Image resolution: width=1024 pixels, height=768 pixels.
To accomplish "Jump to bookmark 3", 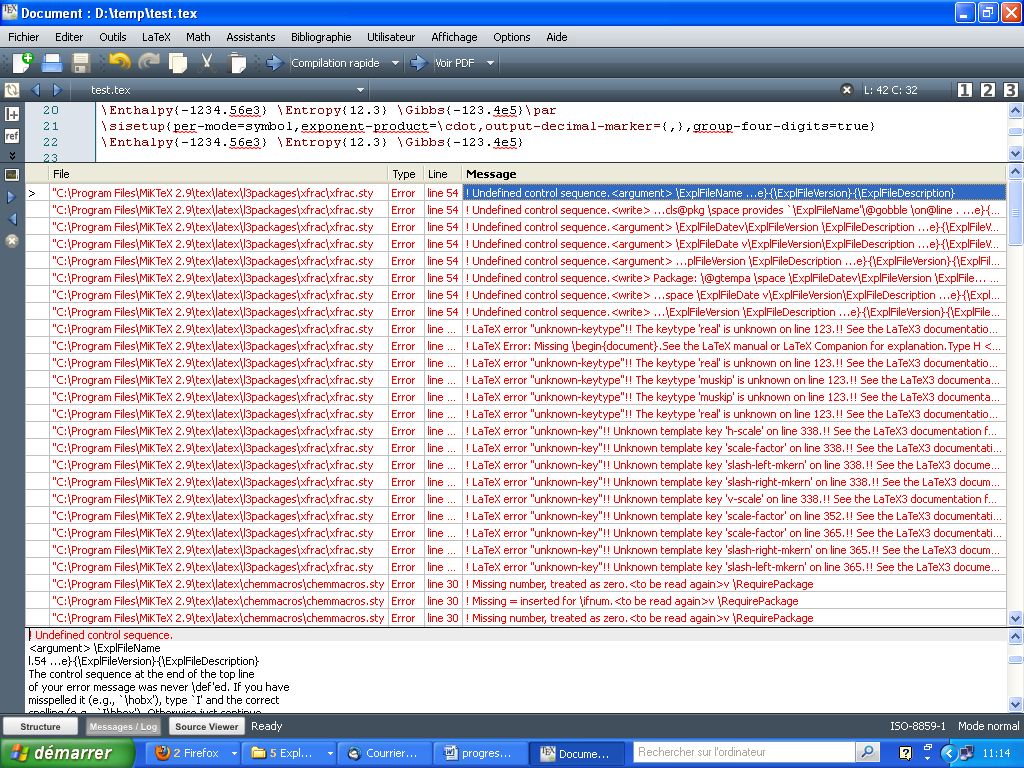I will (1010, 90).
